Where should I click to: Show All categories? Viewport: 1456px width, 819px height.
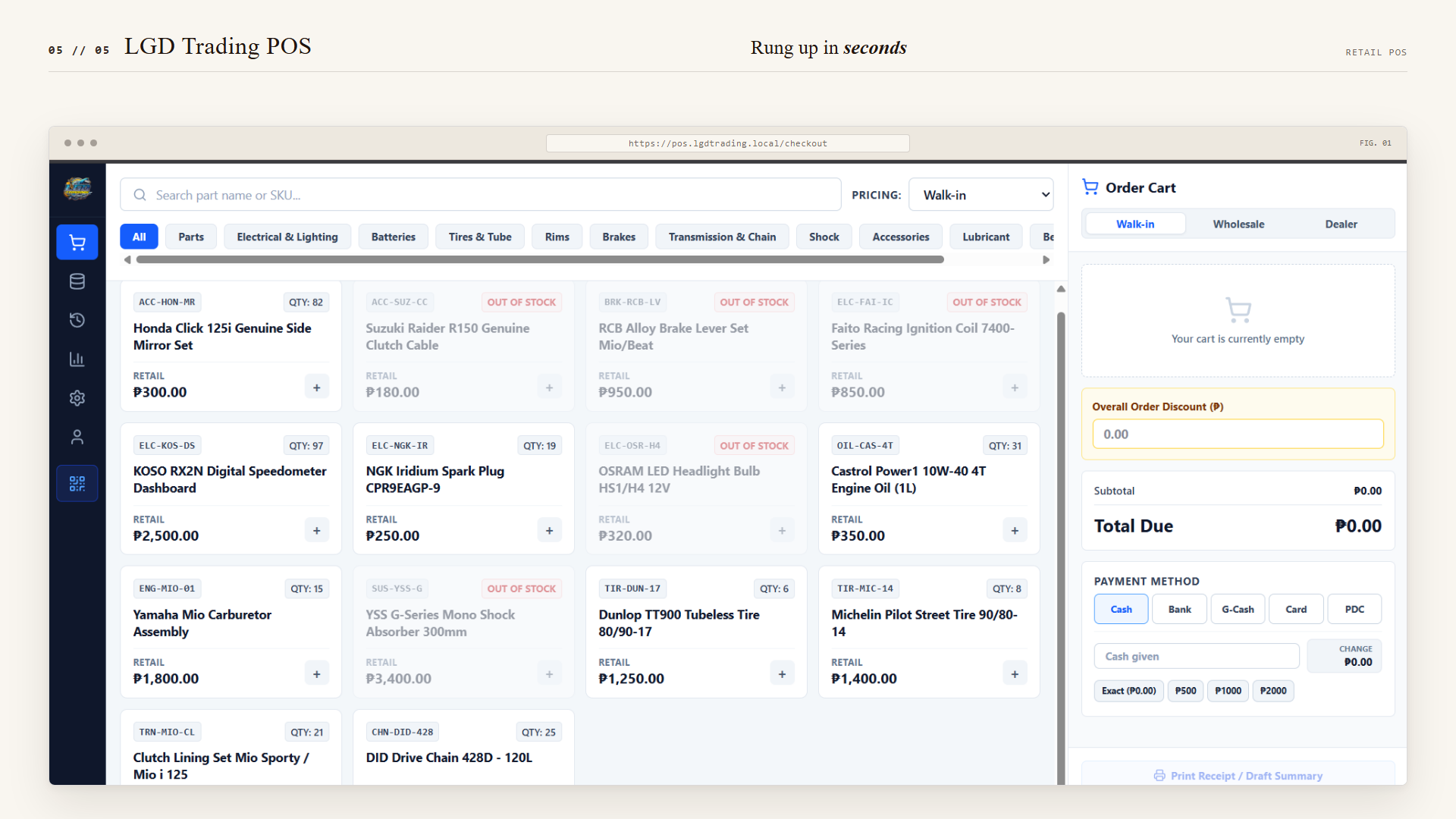pos(139,237)
